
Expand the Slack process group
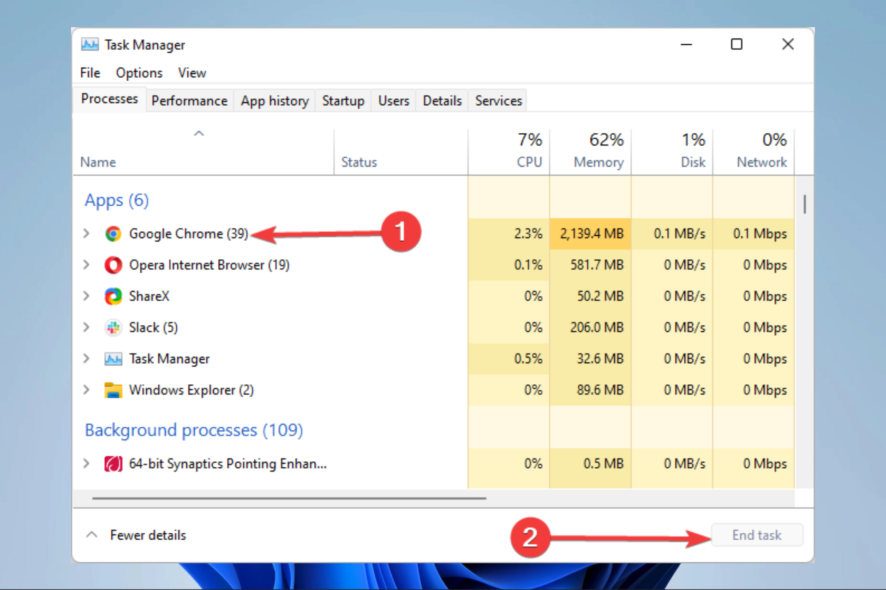86,327
